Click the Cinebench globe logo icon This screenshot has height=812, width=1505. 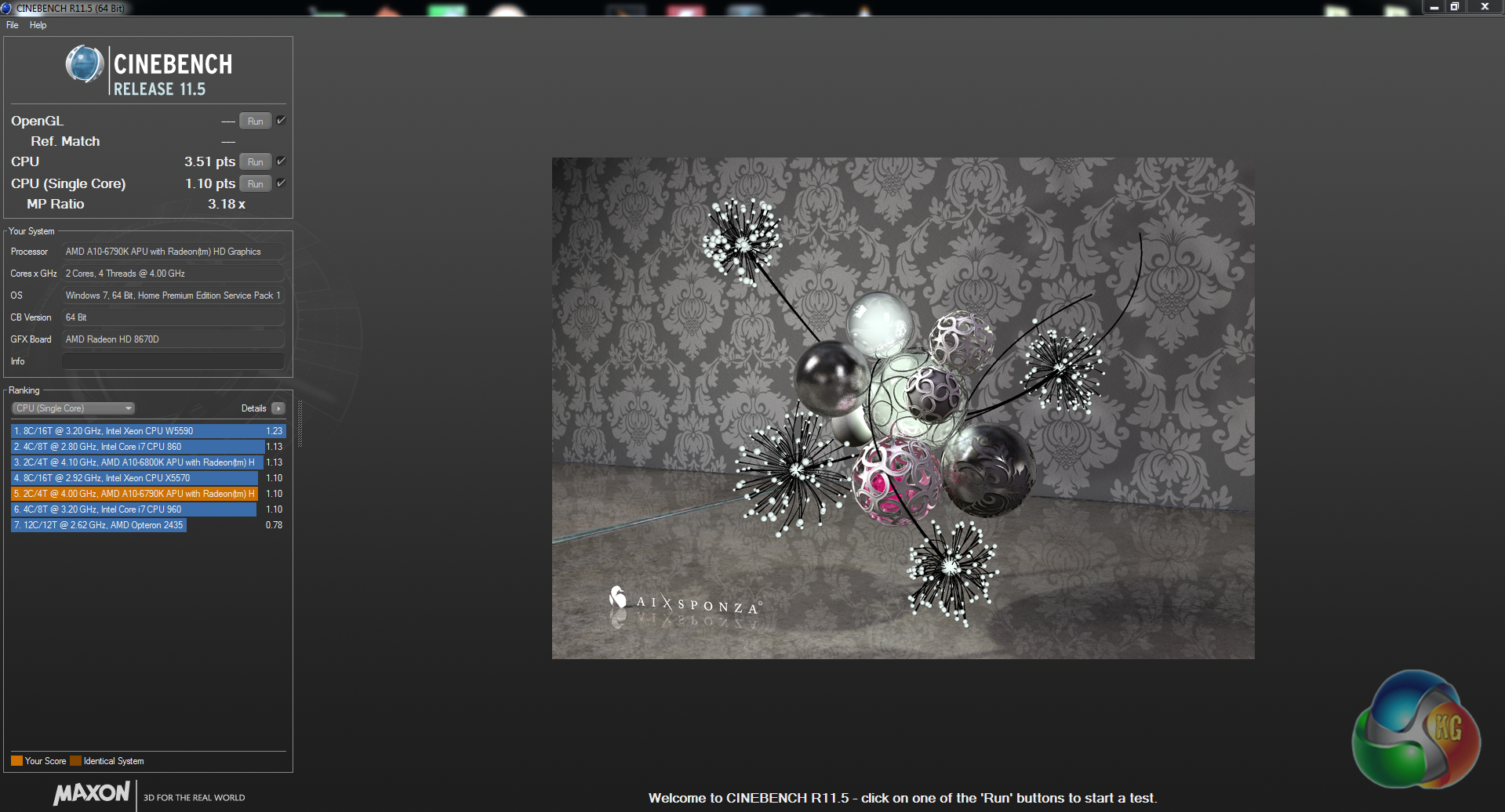[x=85, y=65]
